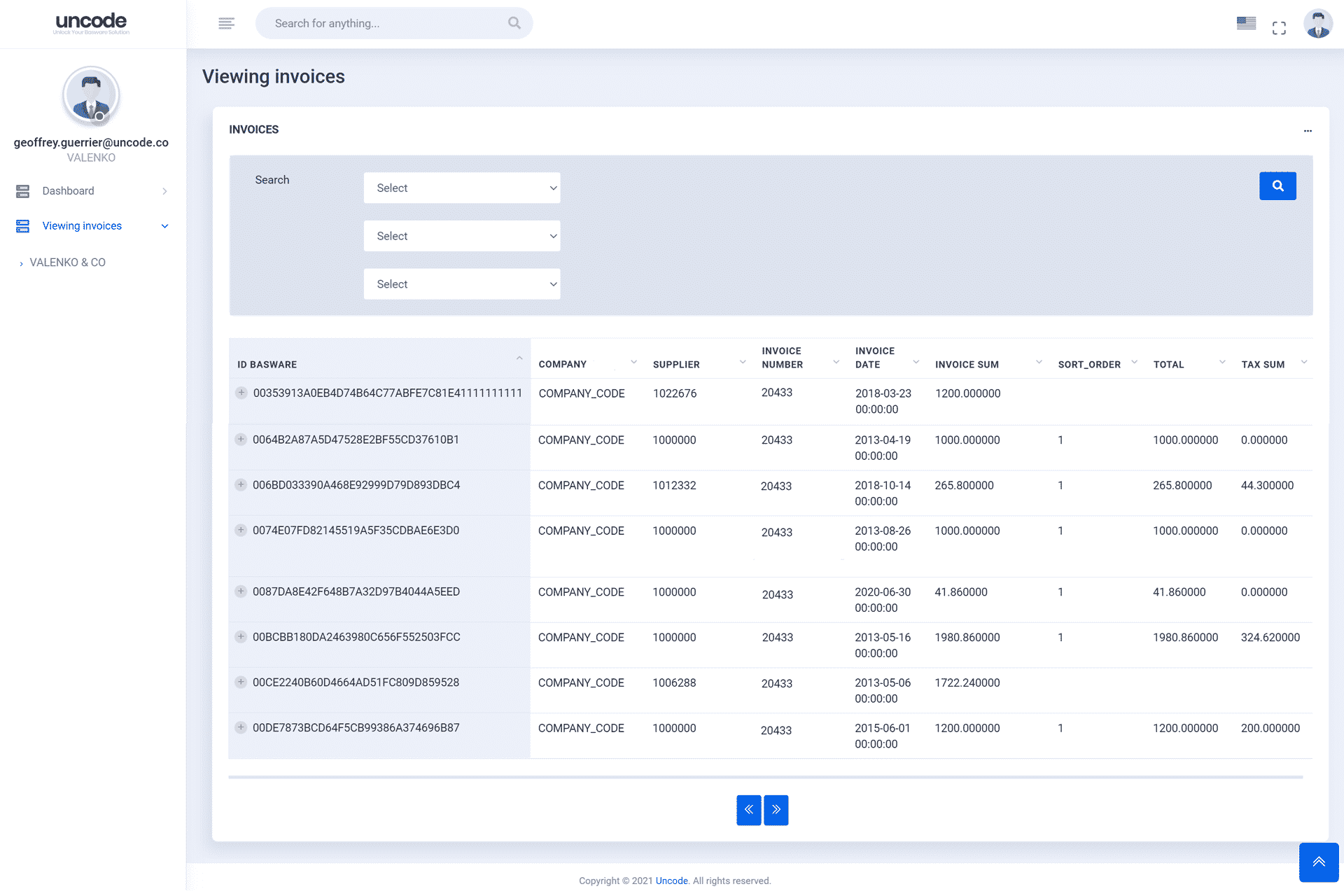Click the search magnifier icon
This screenshot has width=1344, height=896.
[x=1277, y=185]
